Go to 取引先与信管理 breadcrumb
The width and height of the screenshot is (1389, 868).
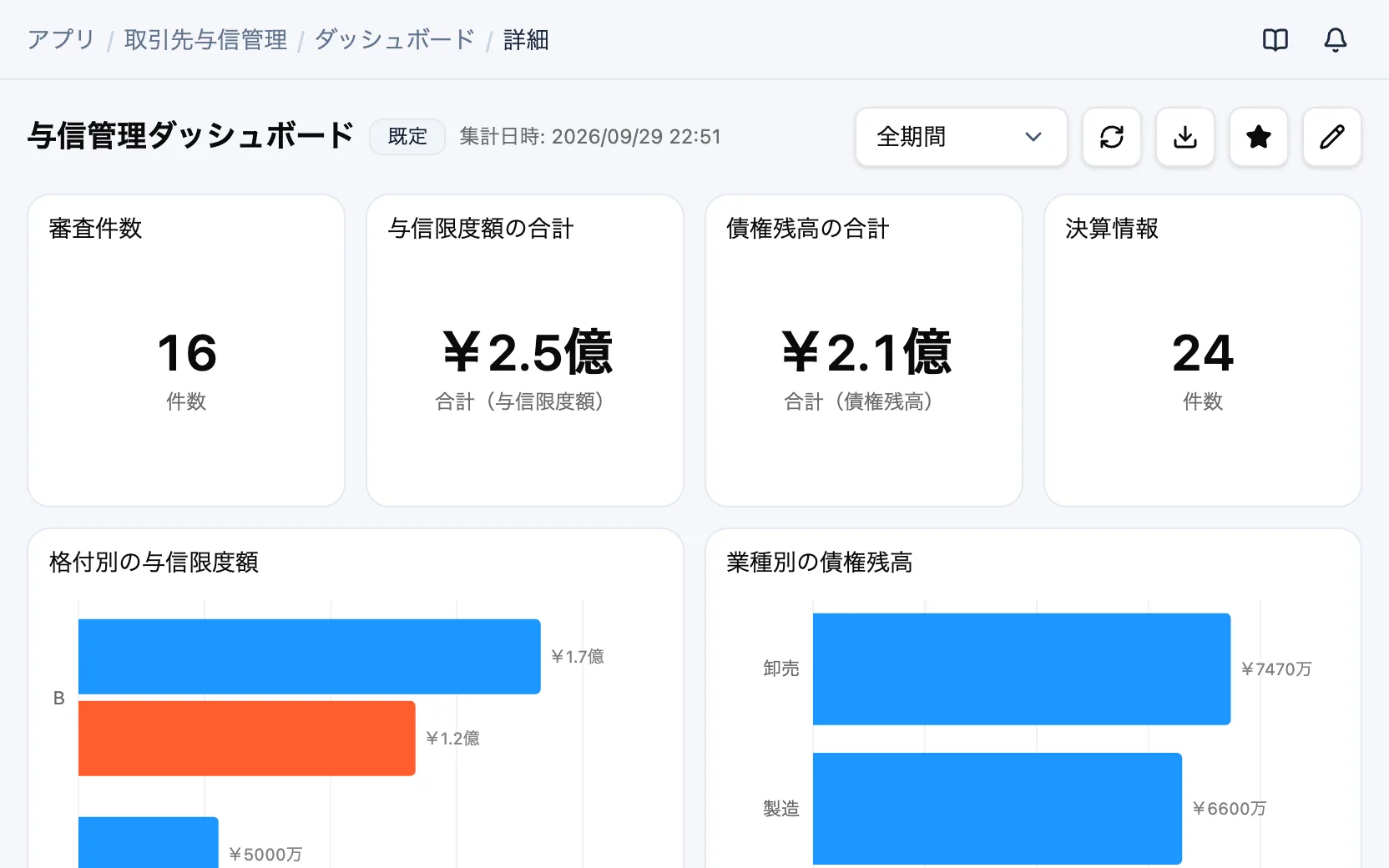point(205,39)
